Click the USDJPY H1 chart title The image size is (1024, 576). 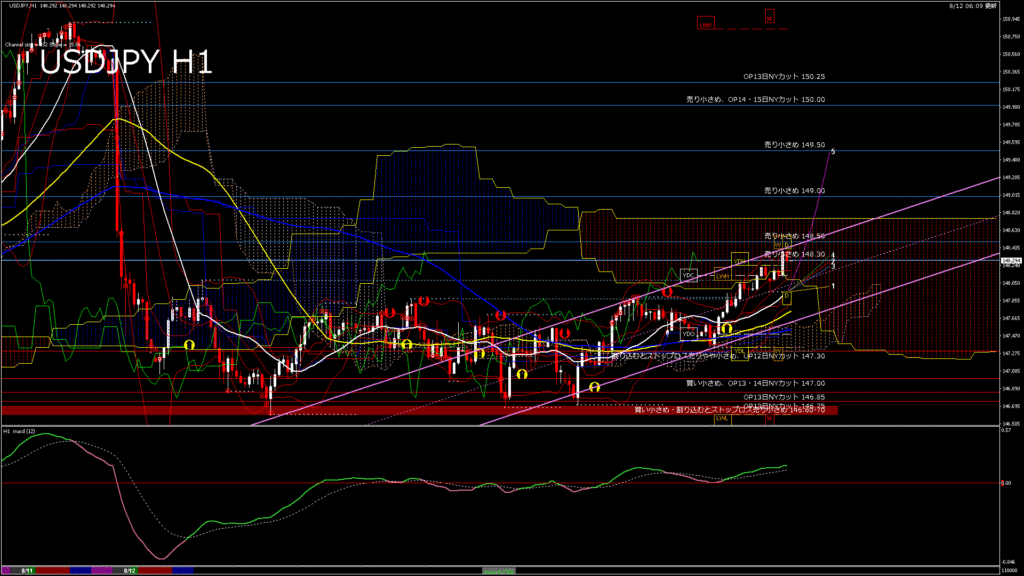[x=126, y=62]
